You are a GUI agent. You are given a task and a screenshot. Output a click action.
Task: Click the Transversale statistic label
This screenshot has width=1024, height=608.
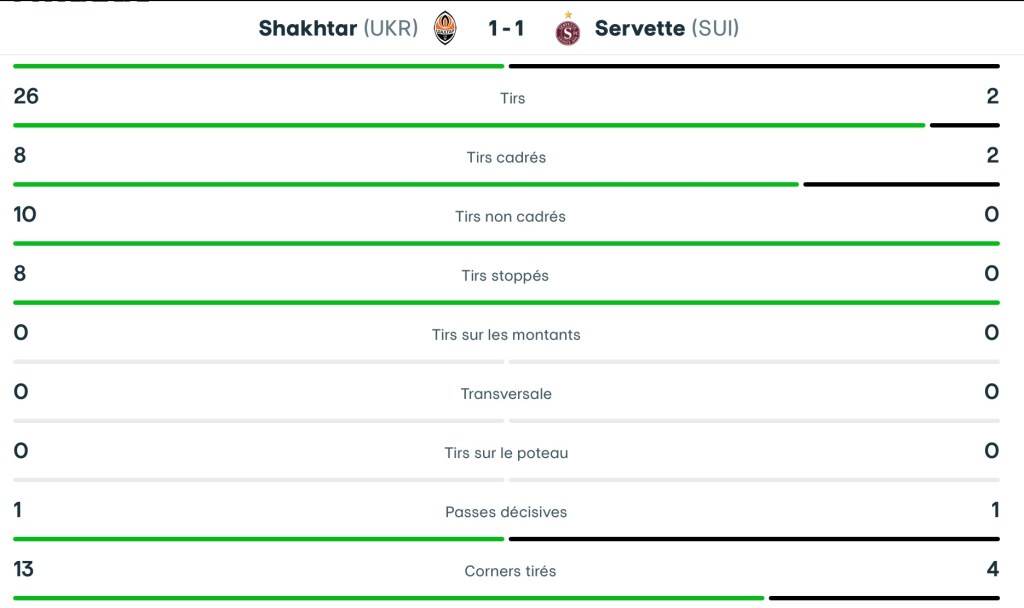tap(506, 393)
